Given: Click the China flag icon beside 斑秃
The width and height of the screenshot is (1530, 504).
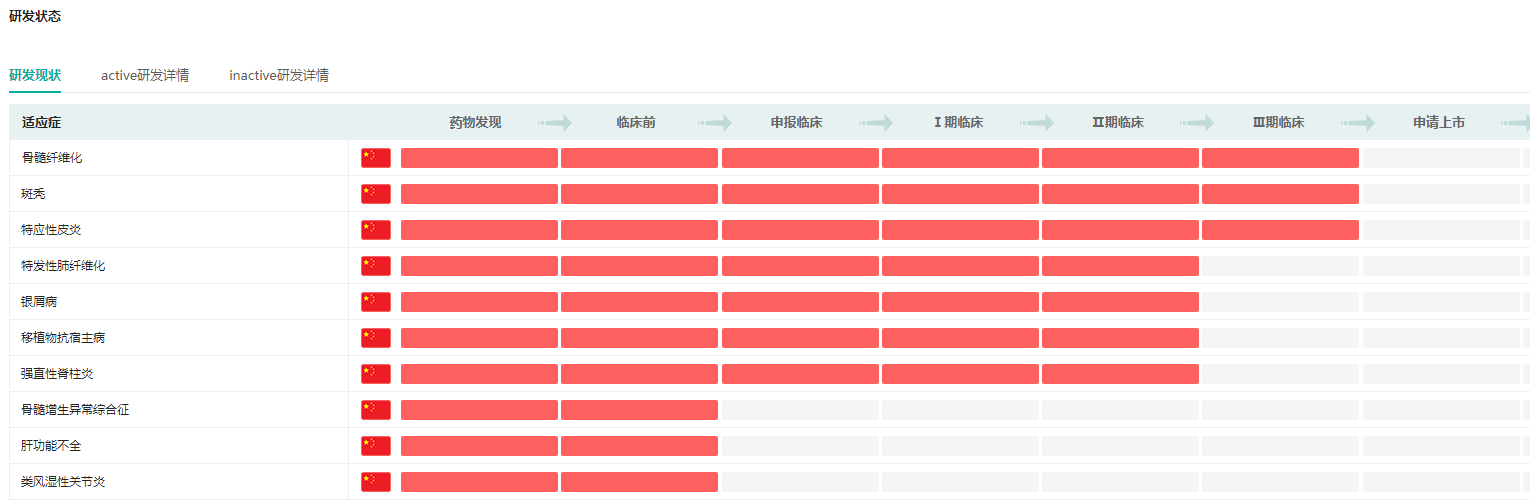Looking at the screenshot, I should click(376, 194).
